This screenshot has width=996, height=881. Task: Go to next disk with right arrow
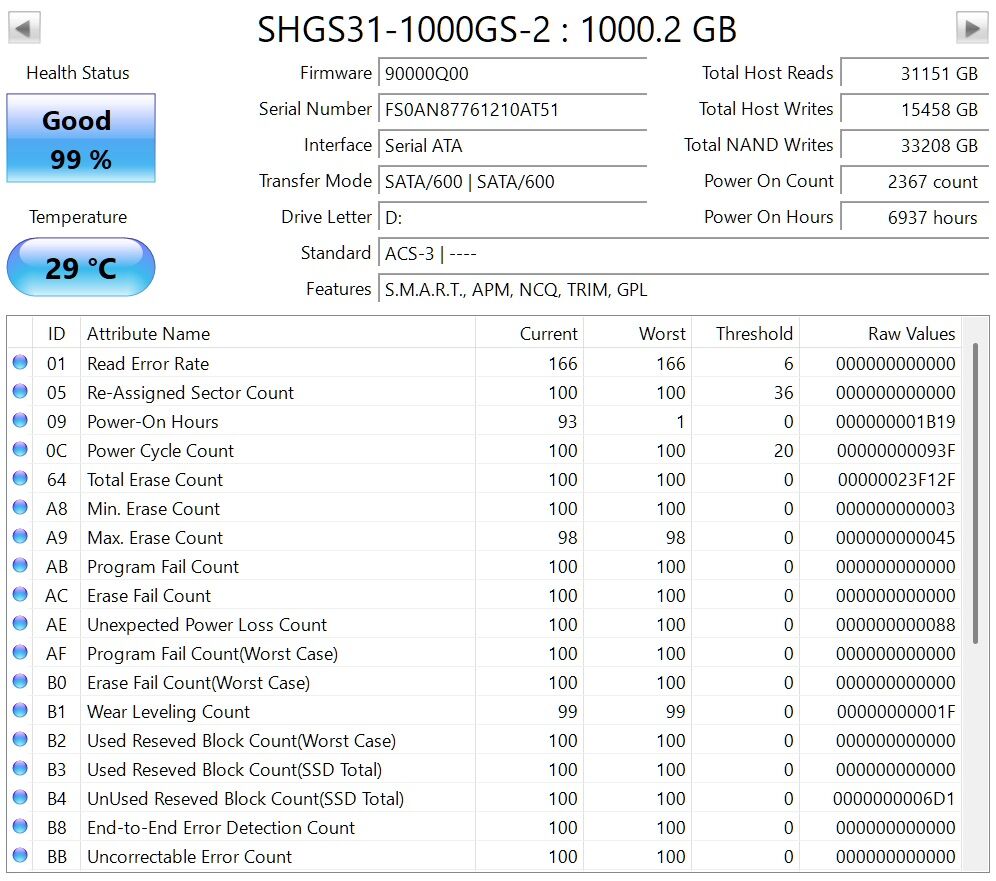point(971,27)
